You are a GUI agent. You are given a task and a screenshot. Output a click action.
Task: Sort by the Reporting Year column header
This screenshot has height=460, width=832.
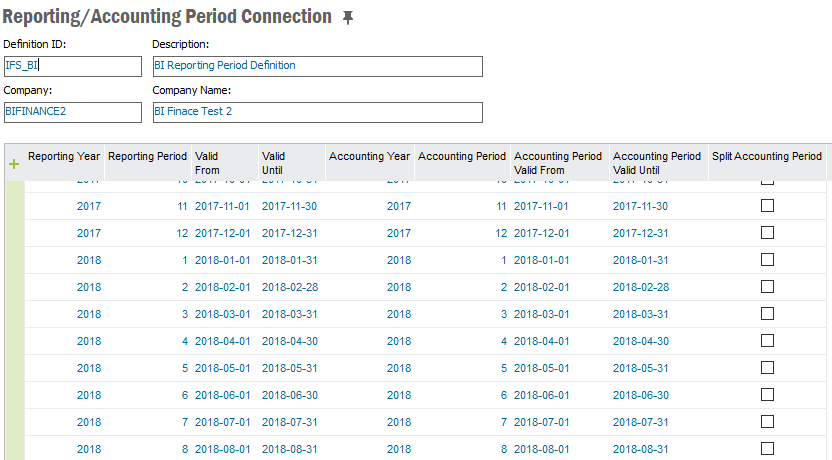pyautogui.click(x=64, y=157)
